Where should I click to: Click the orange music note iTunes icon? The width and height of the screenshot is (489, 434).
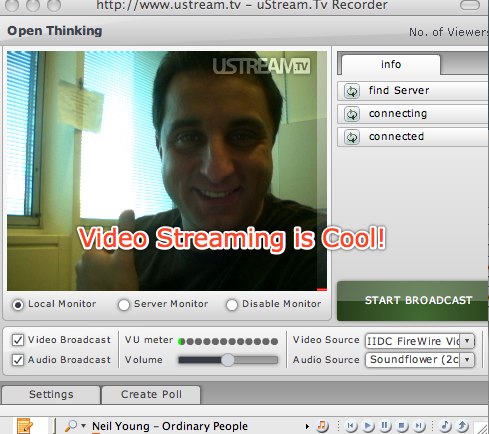(322, 426)
